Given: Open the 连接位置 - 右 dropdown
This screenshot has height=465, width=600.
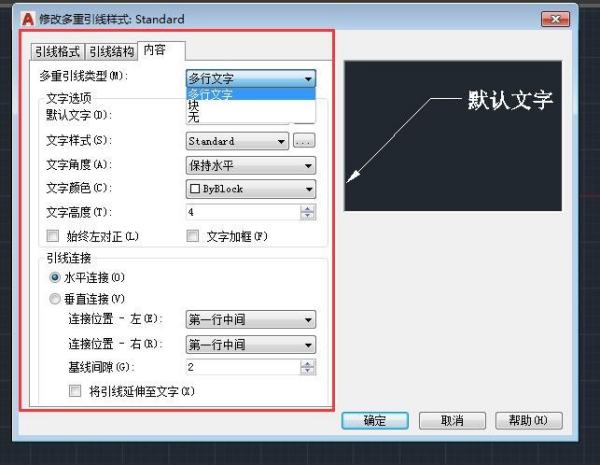Looking at the screenshot, I should (x=251, y=344).
